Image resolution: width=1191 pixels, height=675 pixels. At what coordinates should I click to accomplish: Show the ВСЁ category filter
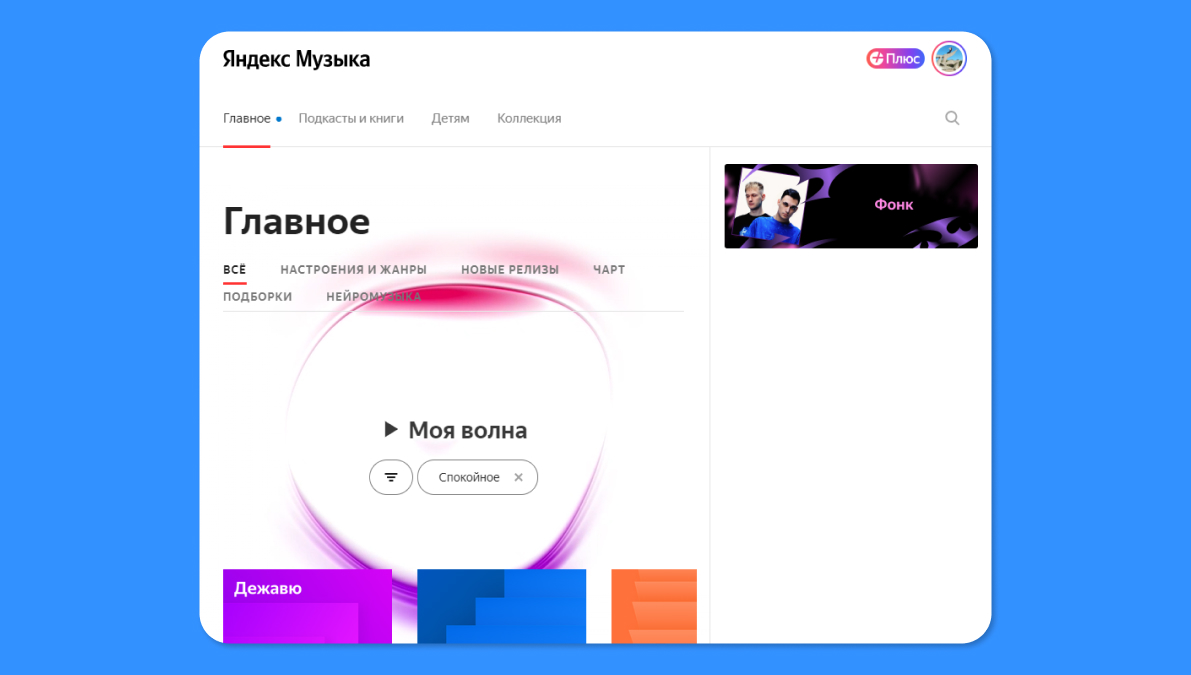point(234,270)
